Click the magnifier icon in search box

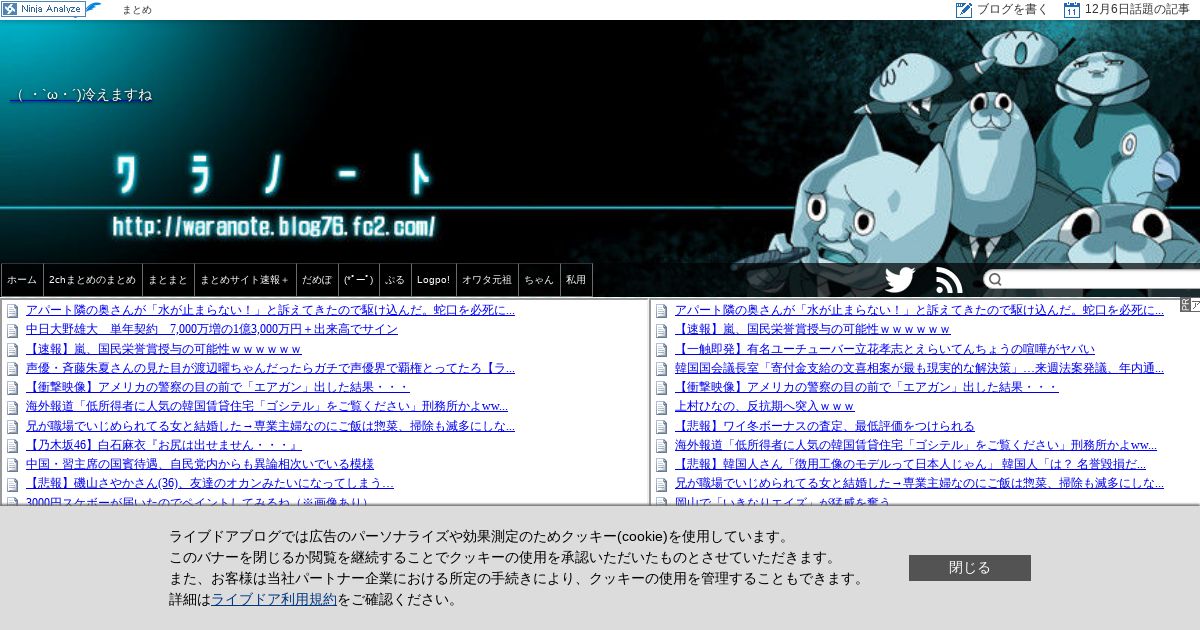coord(996,280)
